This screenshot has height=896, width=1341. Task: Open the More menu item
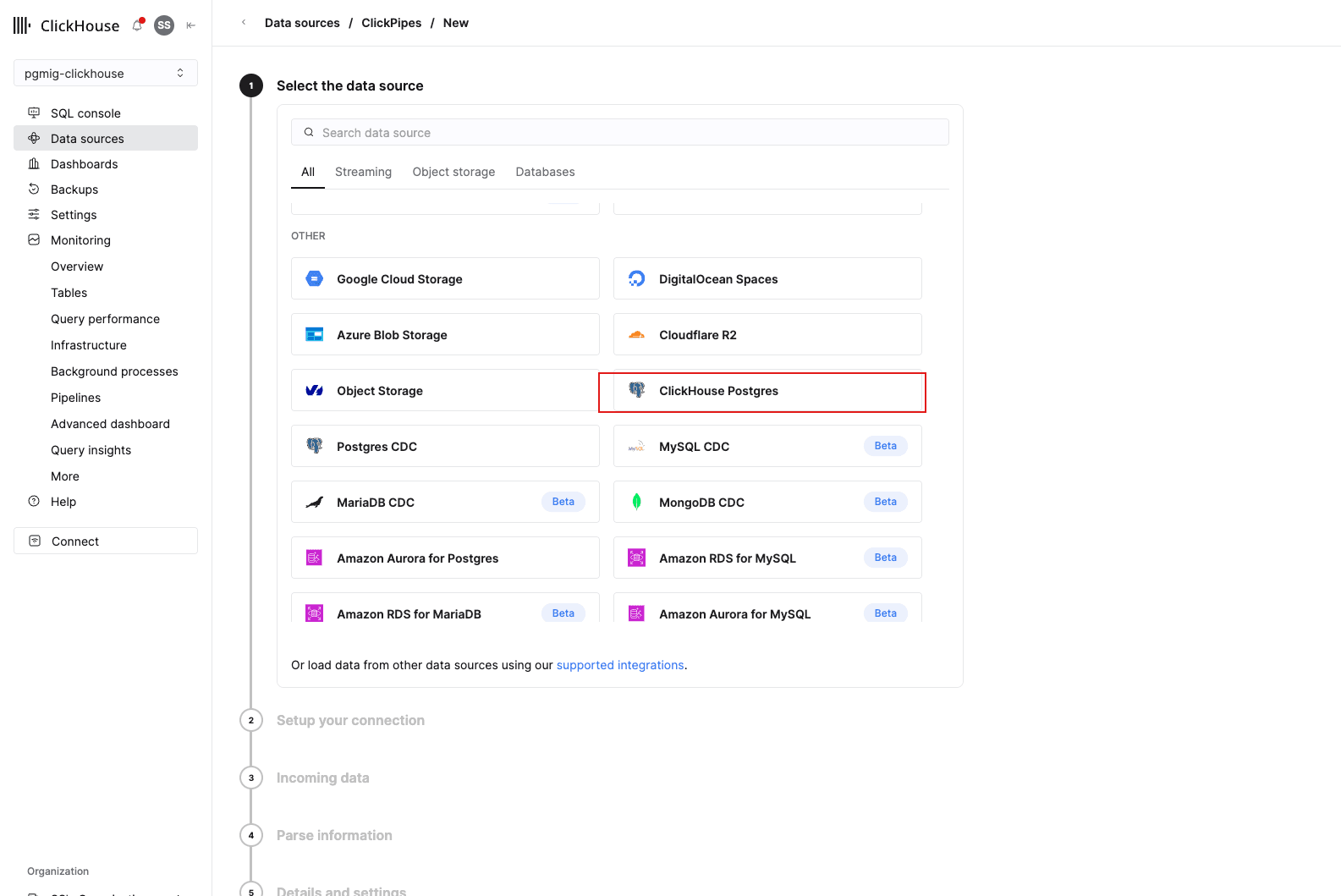[65, 476]
